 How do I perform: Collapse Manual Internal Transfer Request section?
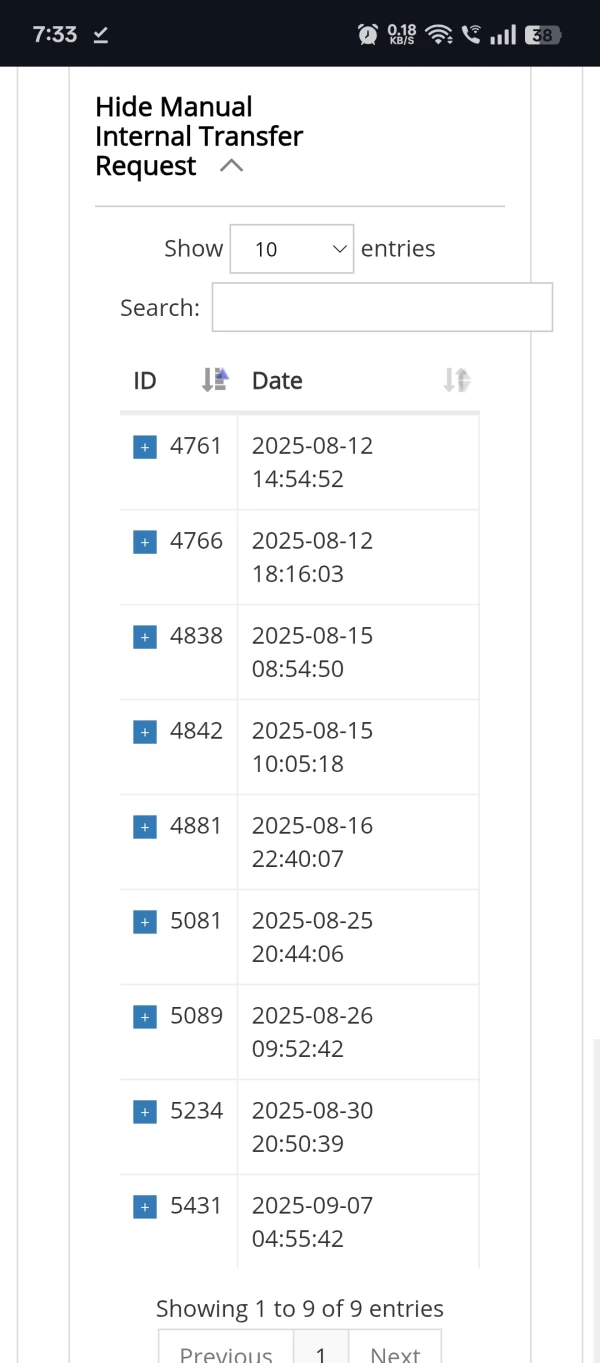click(x=231, y=166)
